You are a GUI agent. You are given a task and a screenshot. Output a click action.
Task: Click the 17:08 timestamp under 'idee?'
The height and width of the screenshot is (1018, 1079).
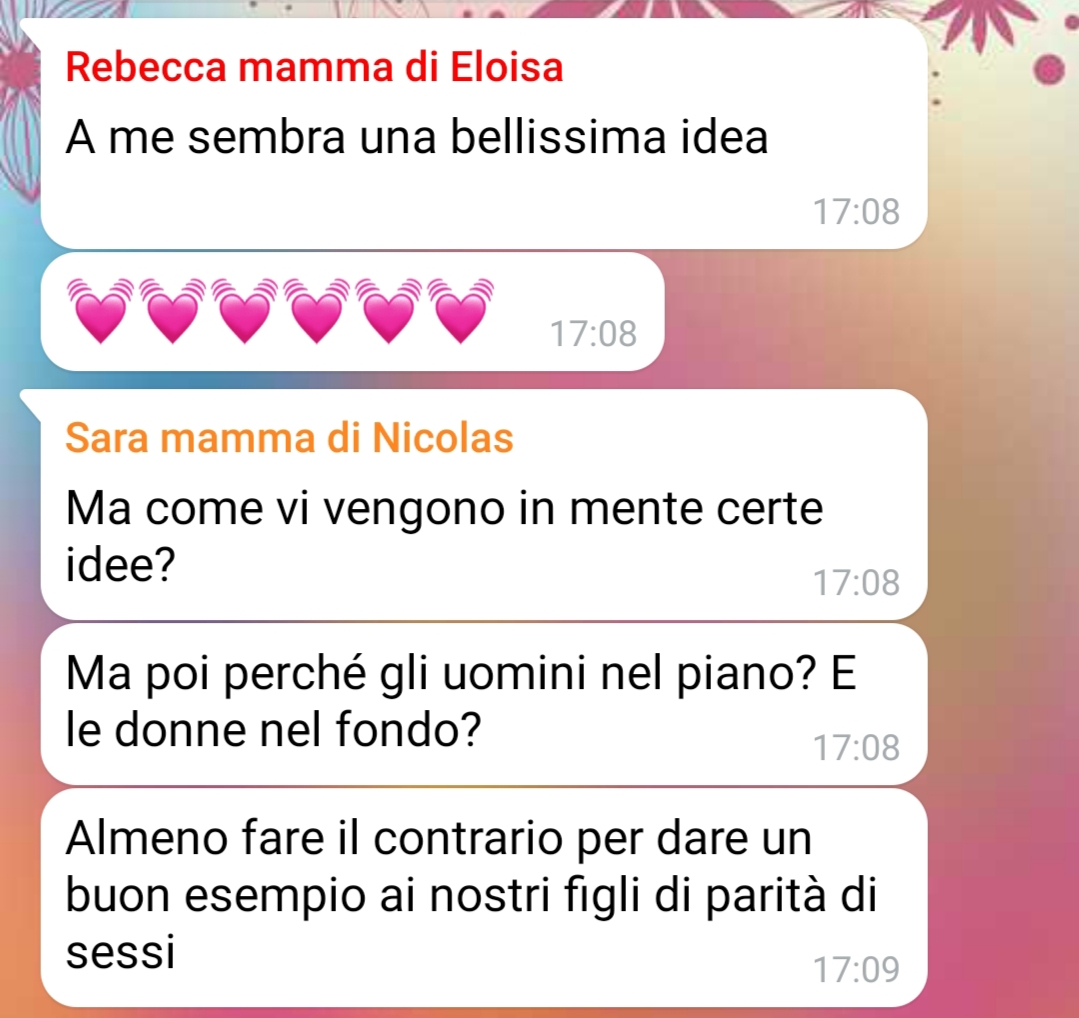coord(856,583)
